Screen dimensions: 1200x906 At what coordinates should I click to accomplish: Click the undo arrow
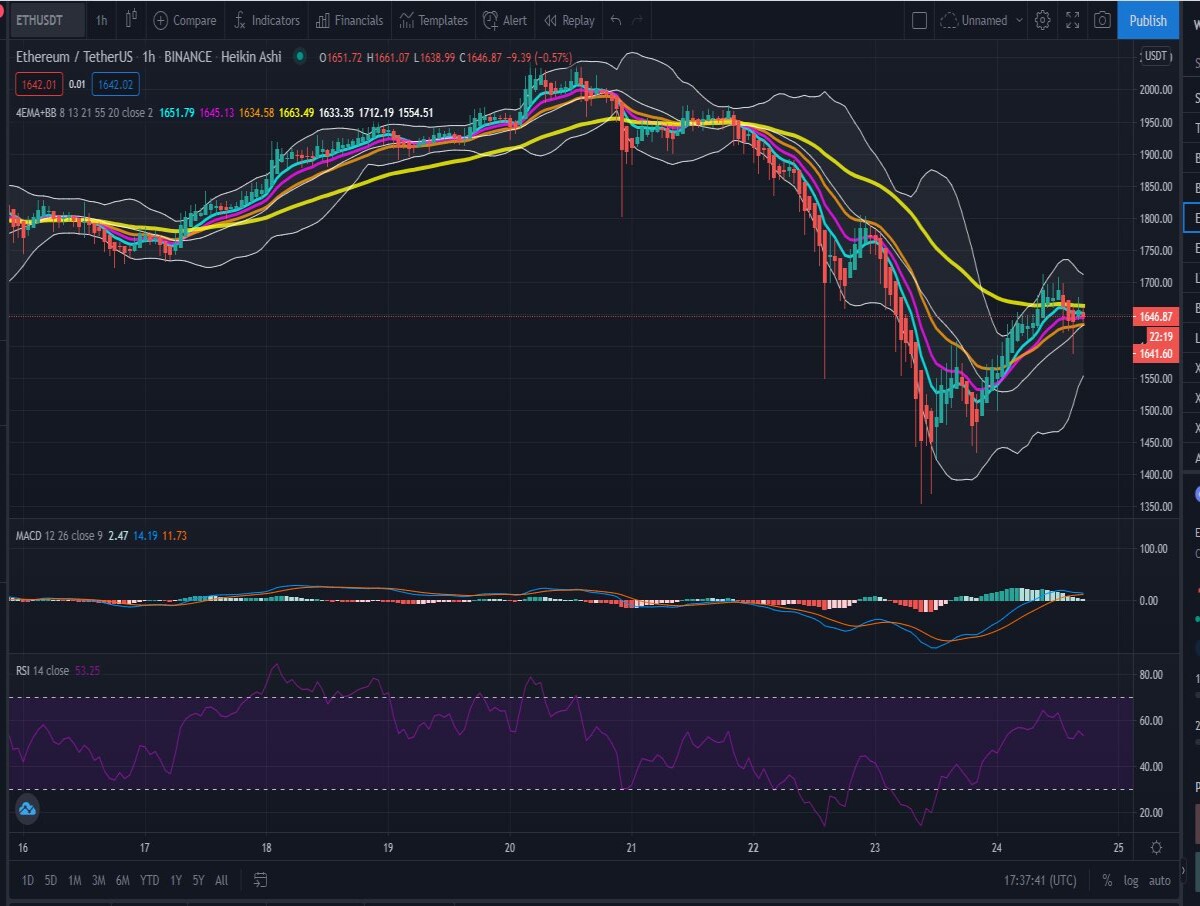coord(615,20)
